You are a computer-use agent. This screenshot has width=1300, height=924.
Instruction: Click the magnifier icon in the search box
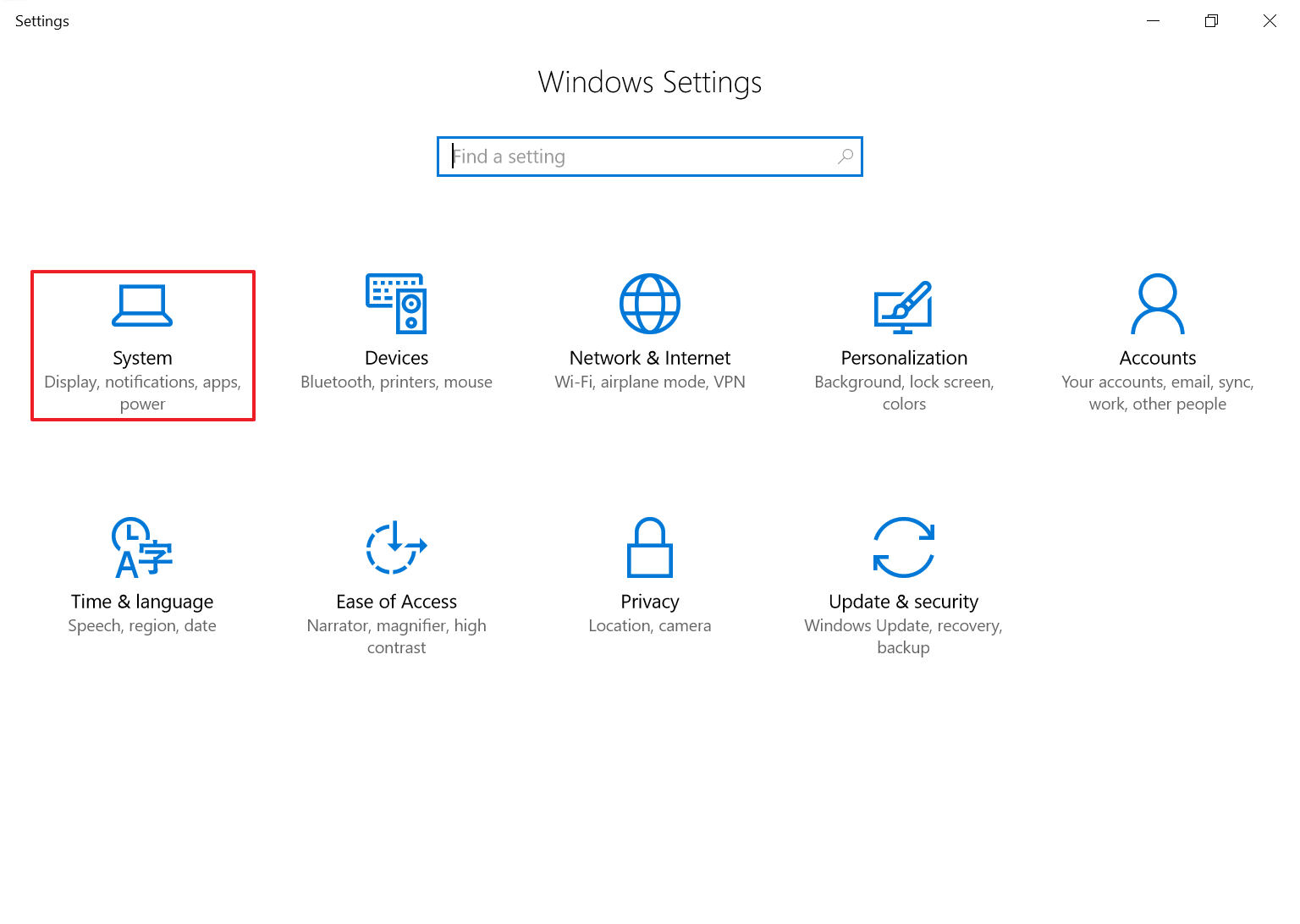point(845,157)
